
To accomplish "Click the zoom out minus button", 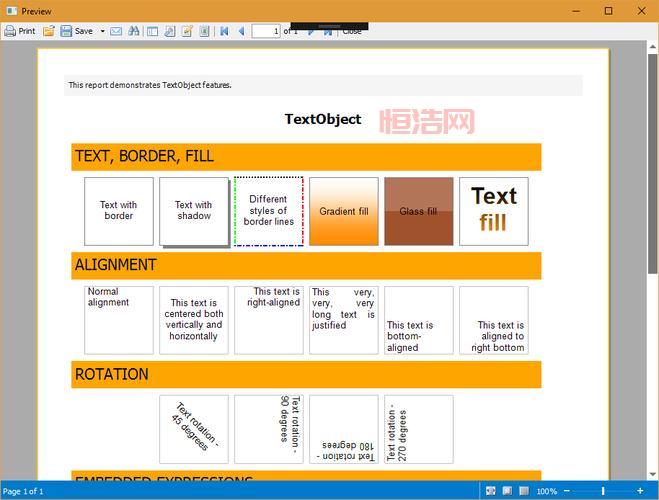I will pos(566,491).
